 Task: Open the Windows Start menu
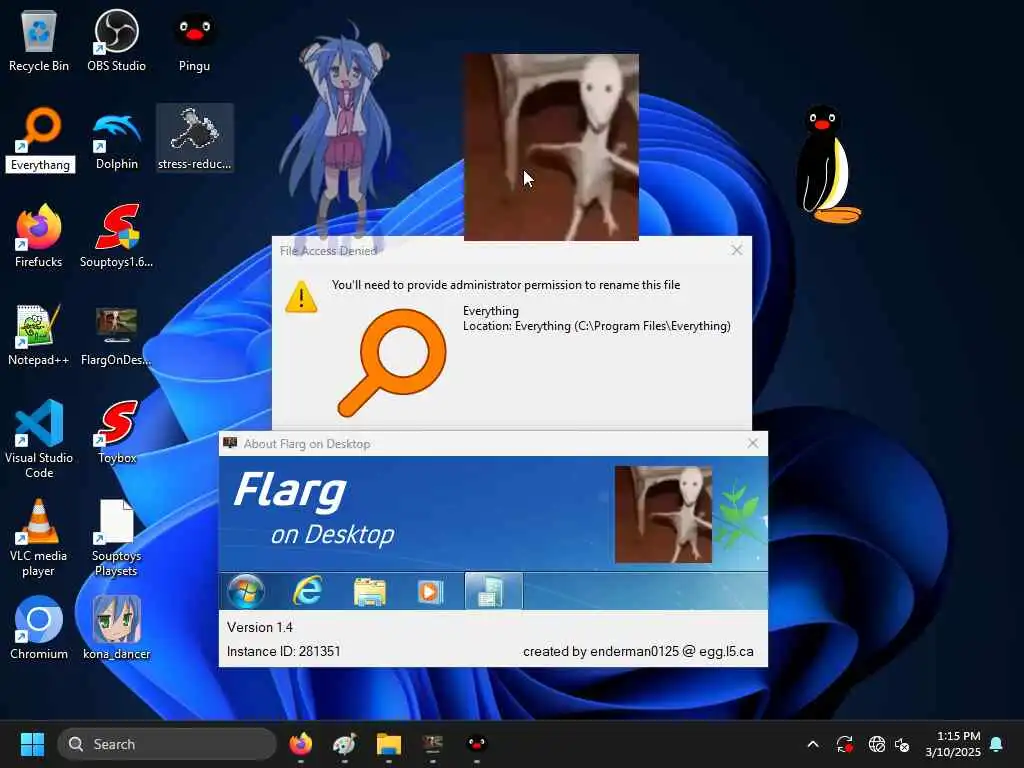[x=32, y=744]
